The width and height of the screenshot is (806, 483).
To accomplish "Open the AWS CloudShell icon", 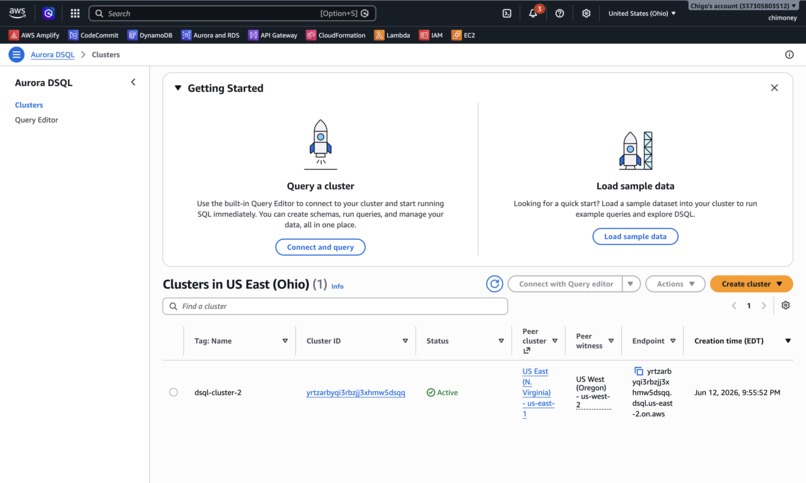I will point(507,13).
